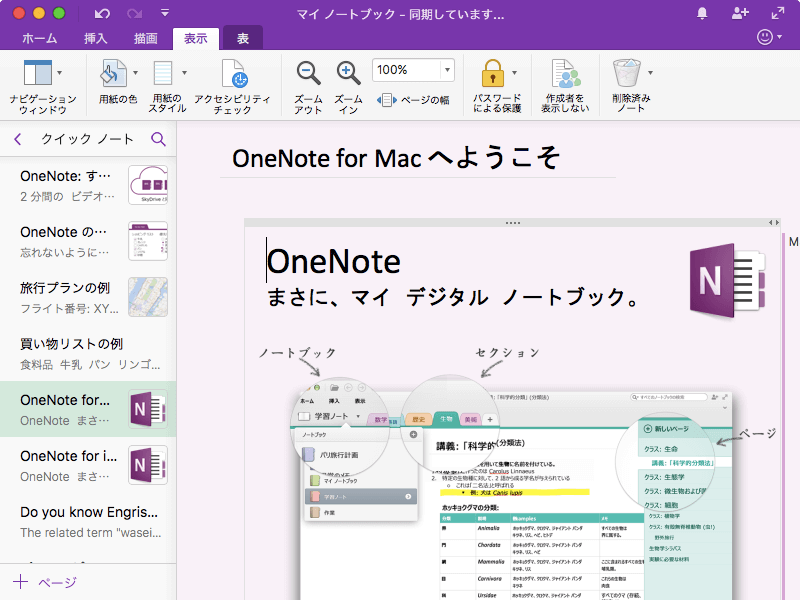Click the ナビゲーション ウィンドウ icon
Image resolution: width=800 pixels, height=600 pixels.
[x=37, y=72]
